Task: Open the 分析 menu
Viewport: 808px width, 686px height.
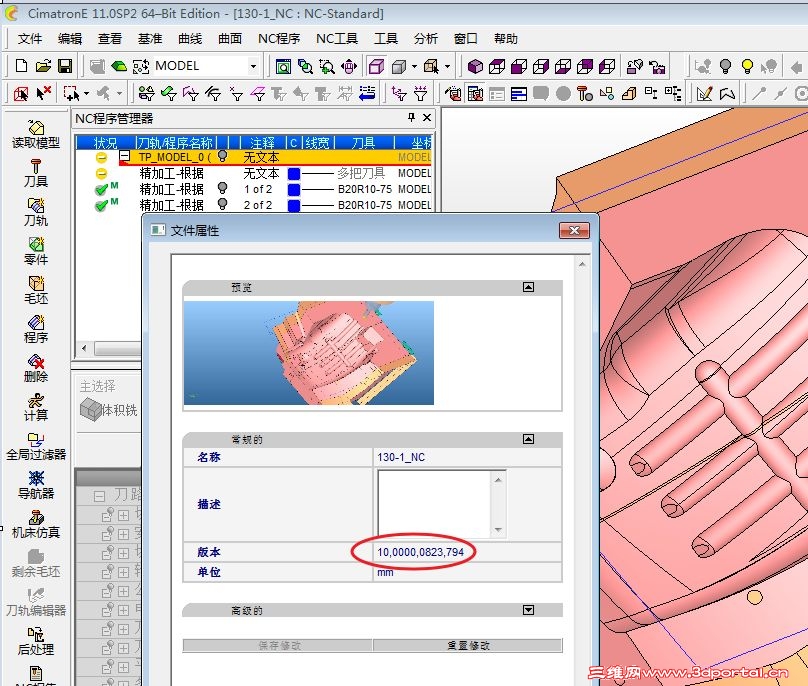Action: (425, 39)
